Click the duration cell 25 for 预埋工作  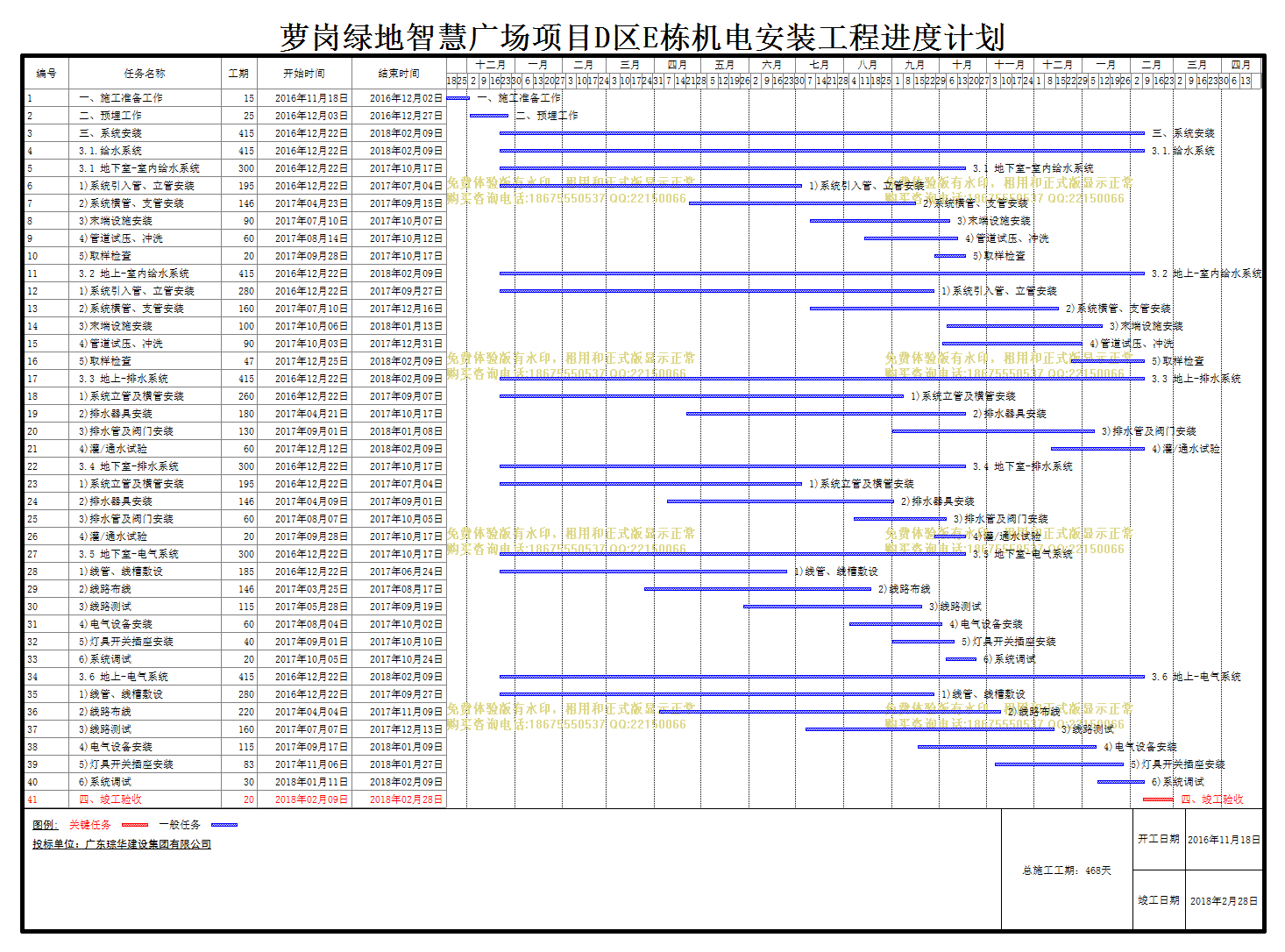[x=239, y=116]
